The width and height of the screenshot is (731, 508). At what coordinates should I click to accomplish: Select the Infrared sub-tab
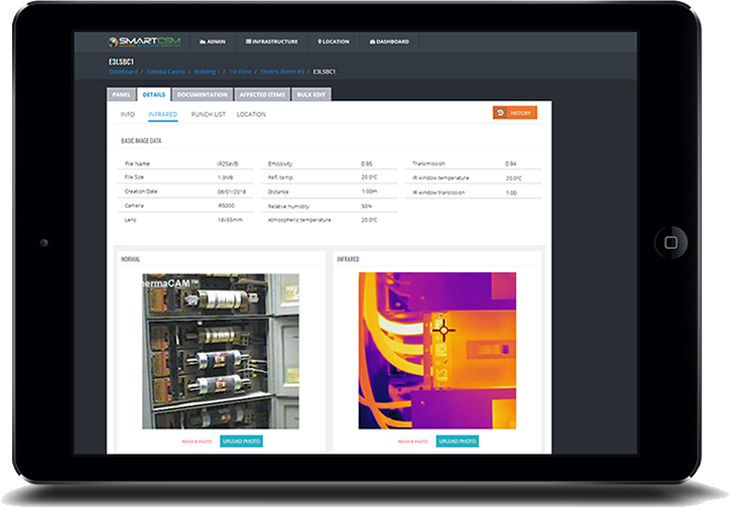[x=163, y=114]
